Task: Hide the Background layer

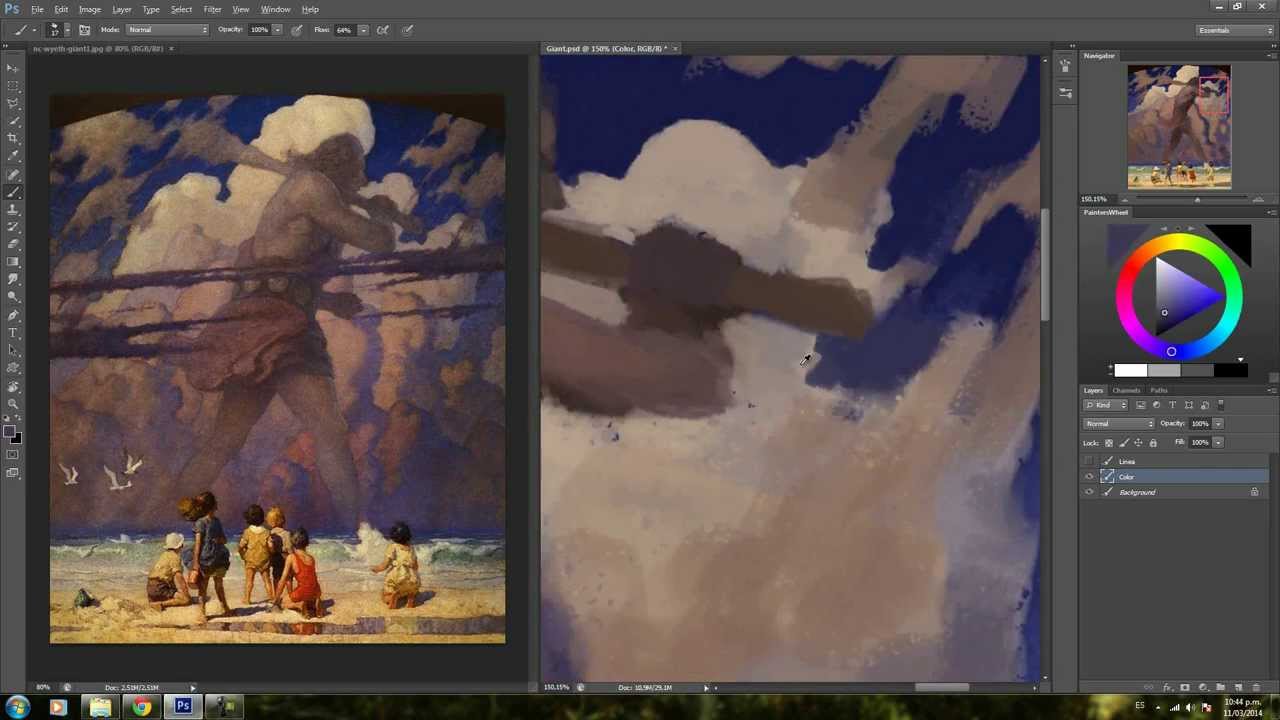Action: [x=1089, y=492]
